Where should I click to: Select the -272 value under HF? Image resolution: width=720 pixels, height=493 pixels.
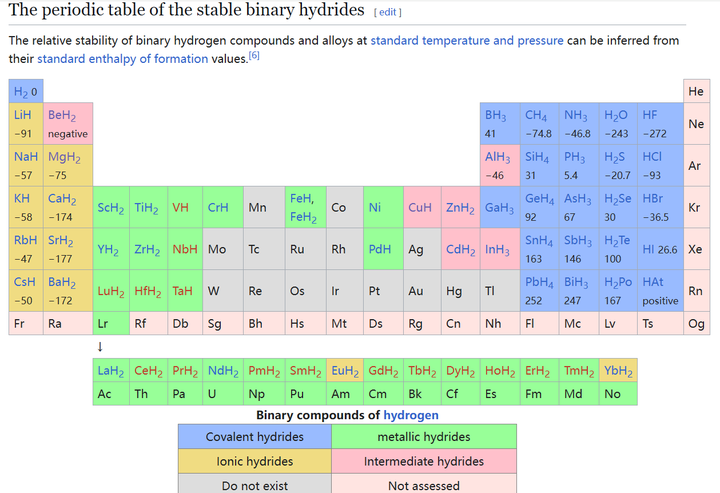coord(654,134)
